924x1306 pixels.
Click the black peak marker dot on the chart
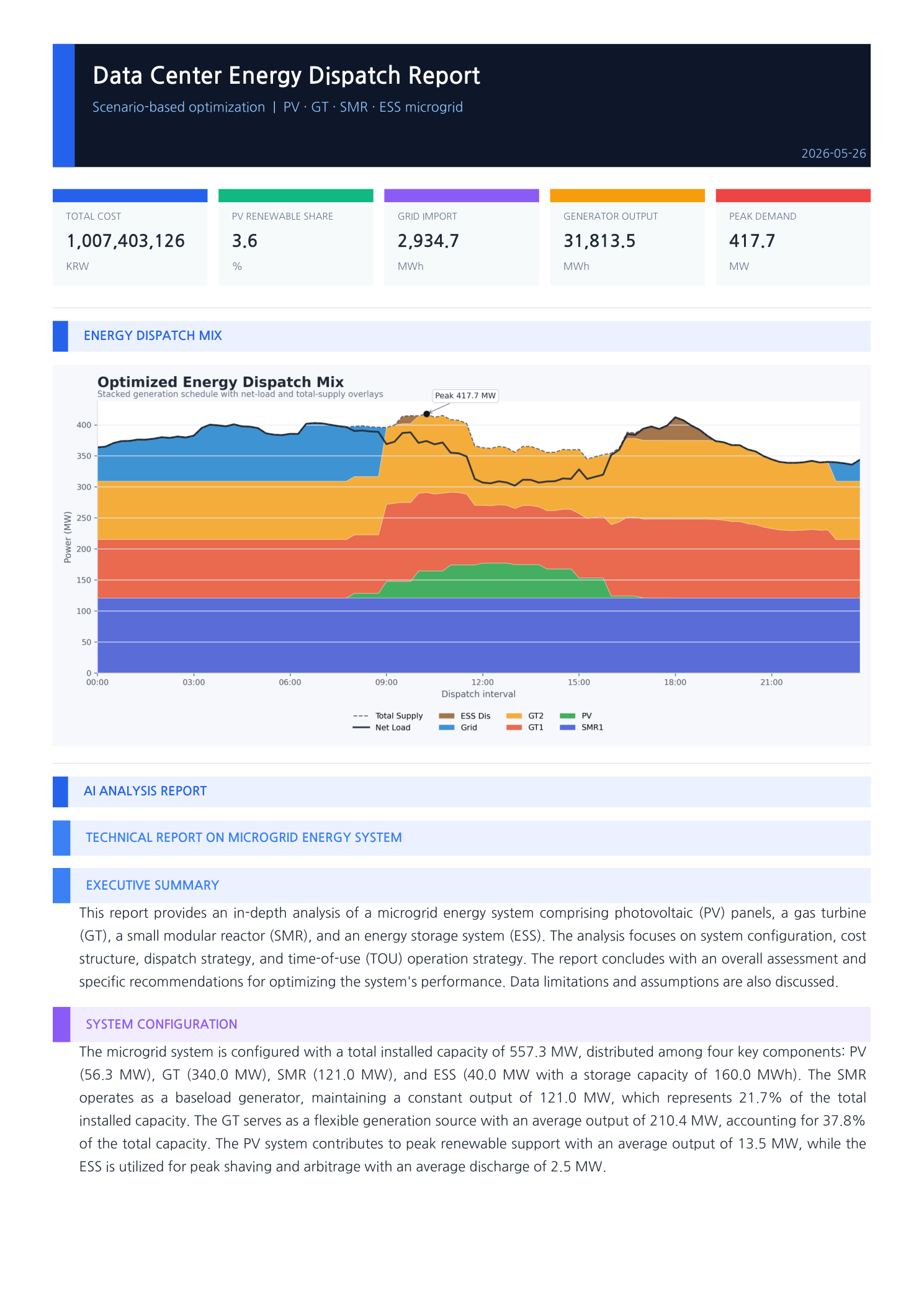[426, 414]
